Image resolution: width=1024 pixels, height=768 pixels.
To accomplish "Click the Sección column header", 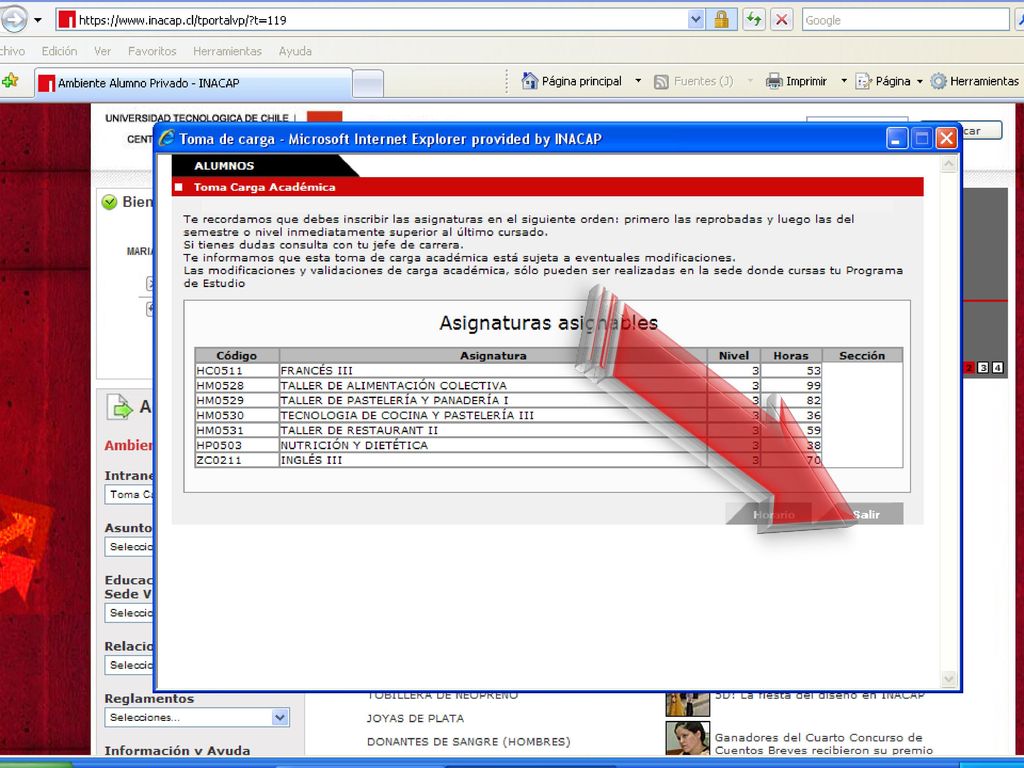I will tap(862, 355).
